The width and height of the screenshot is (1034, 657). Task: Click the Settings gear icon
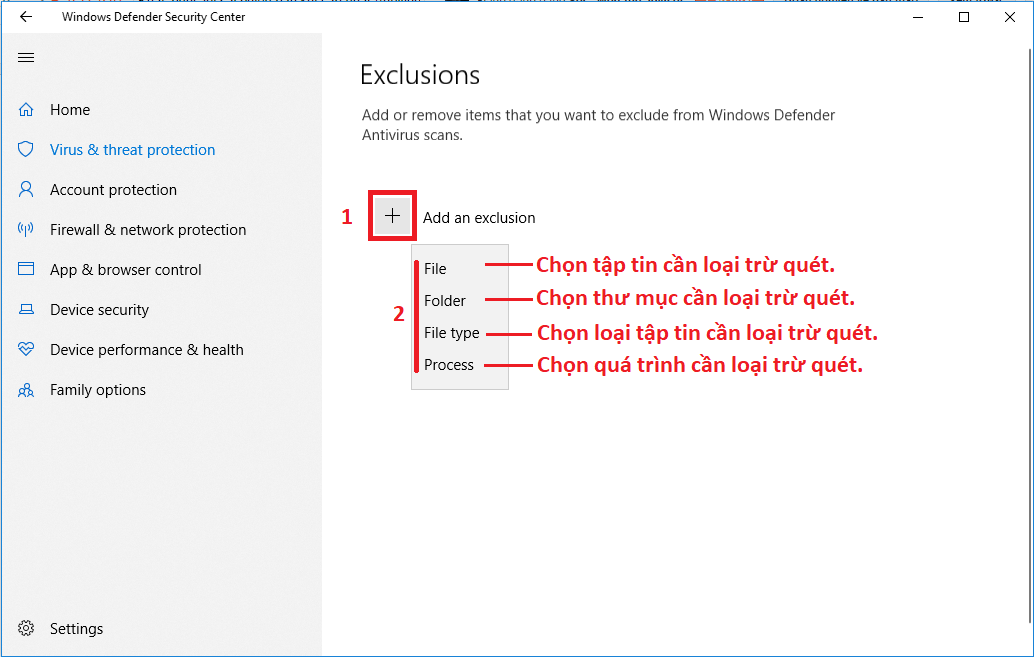pyautogui.click(x=26, y=628)
